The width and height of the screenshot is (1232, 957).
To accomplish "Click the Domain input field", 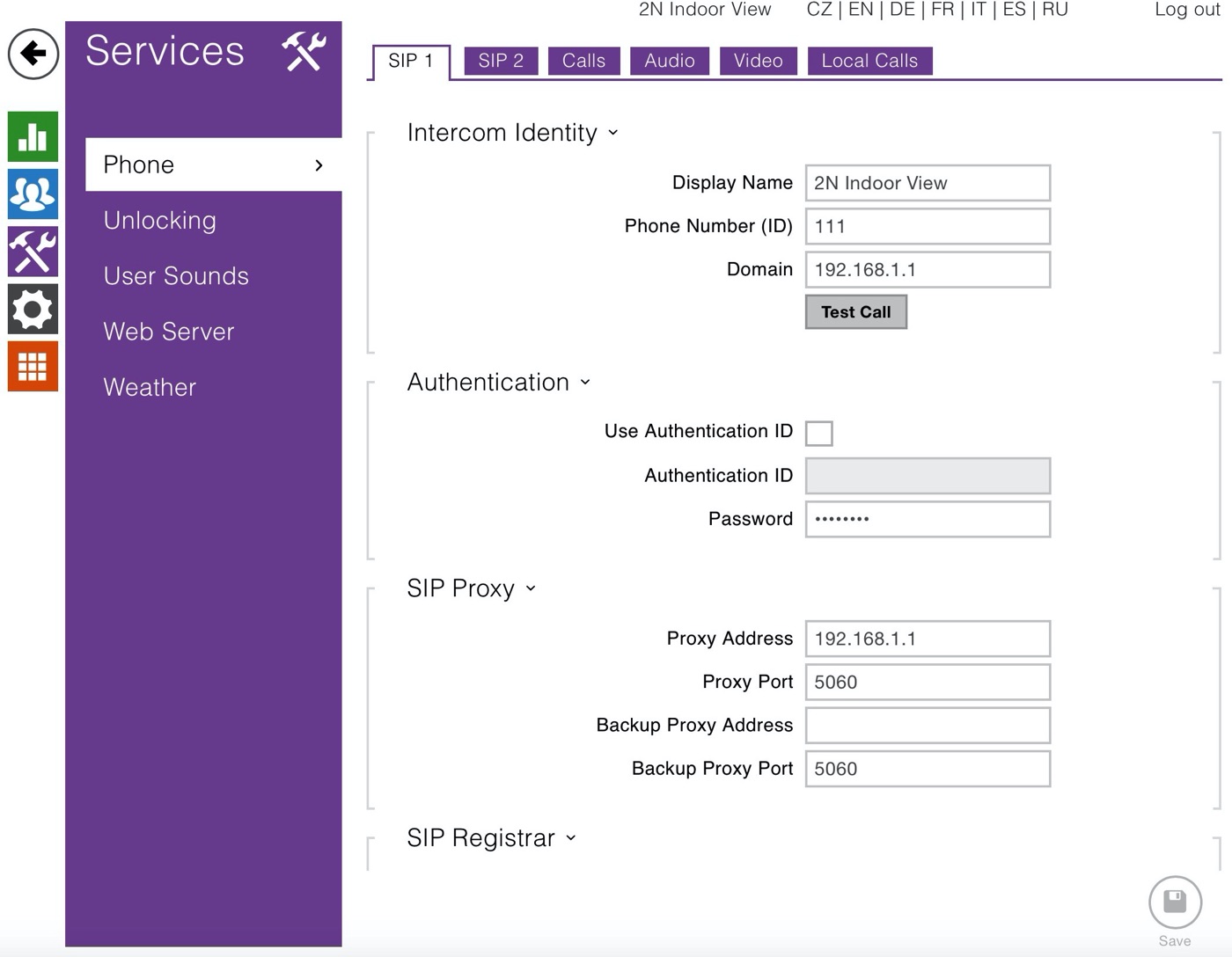I will click(x=928, y=270).
